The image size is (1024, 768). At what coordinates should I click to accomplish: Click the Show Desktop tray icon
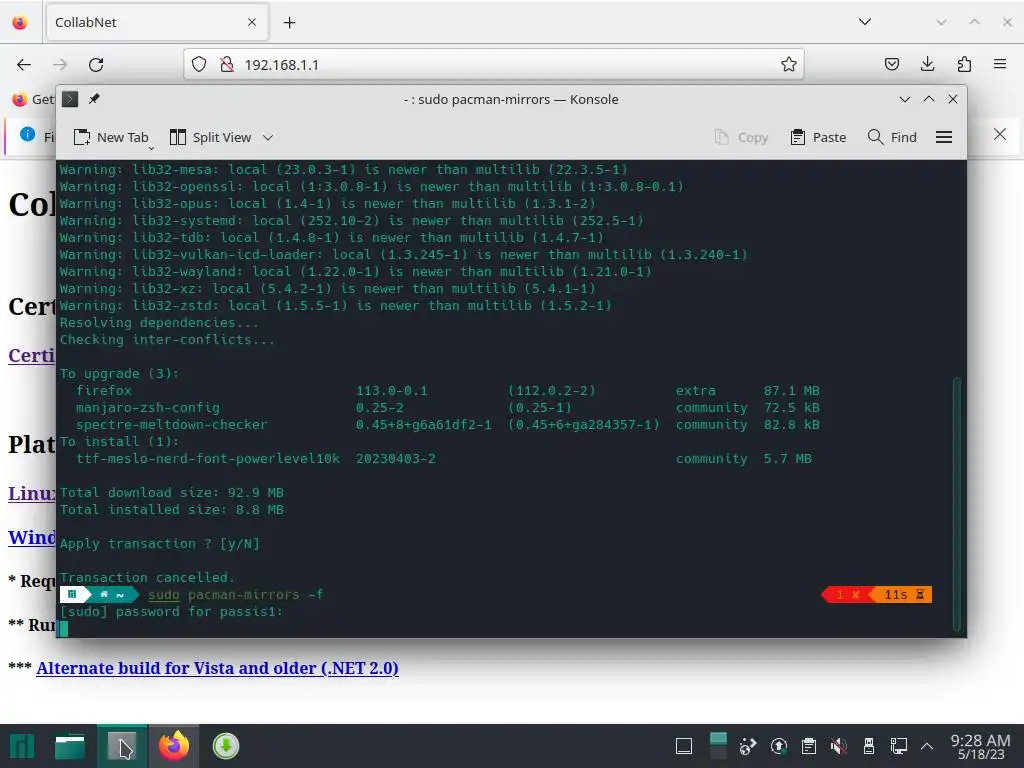[x=684, y=746]
